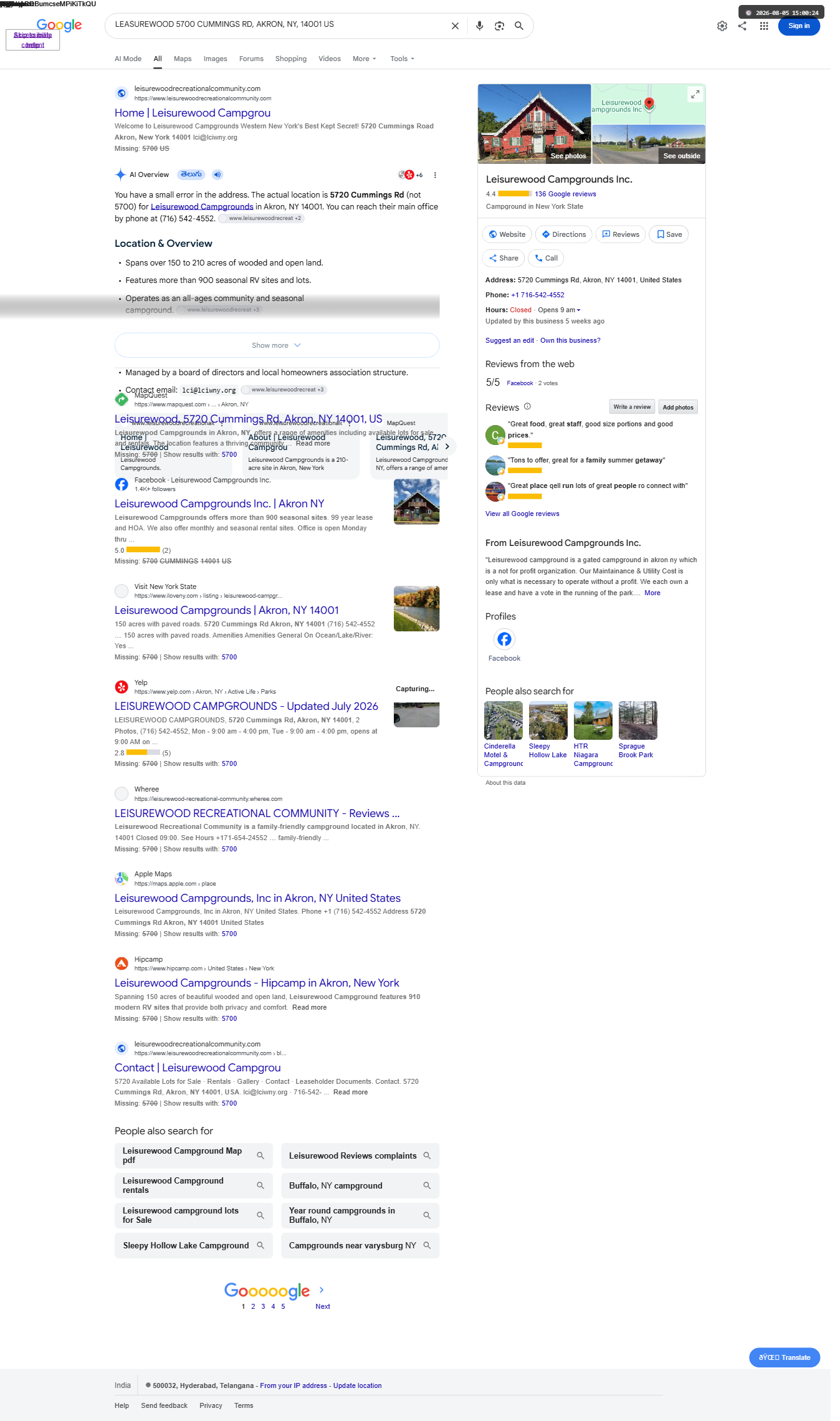Image resolution: width=840 pixels, height=1421 pixels.
Task: Click Suggest an edit link
Action: pos(510,340)
